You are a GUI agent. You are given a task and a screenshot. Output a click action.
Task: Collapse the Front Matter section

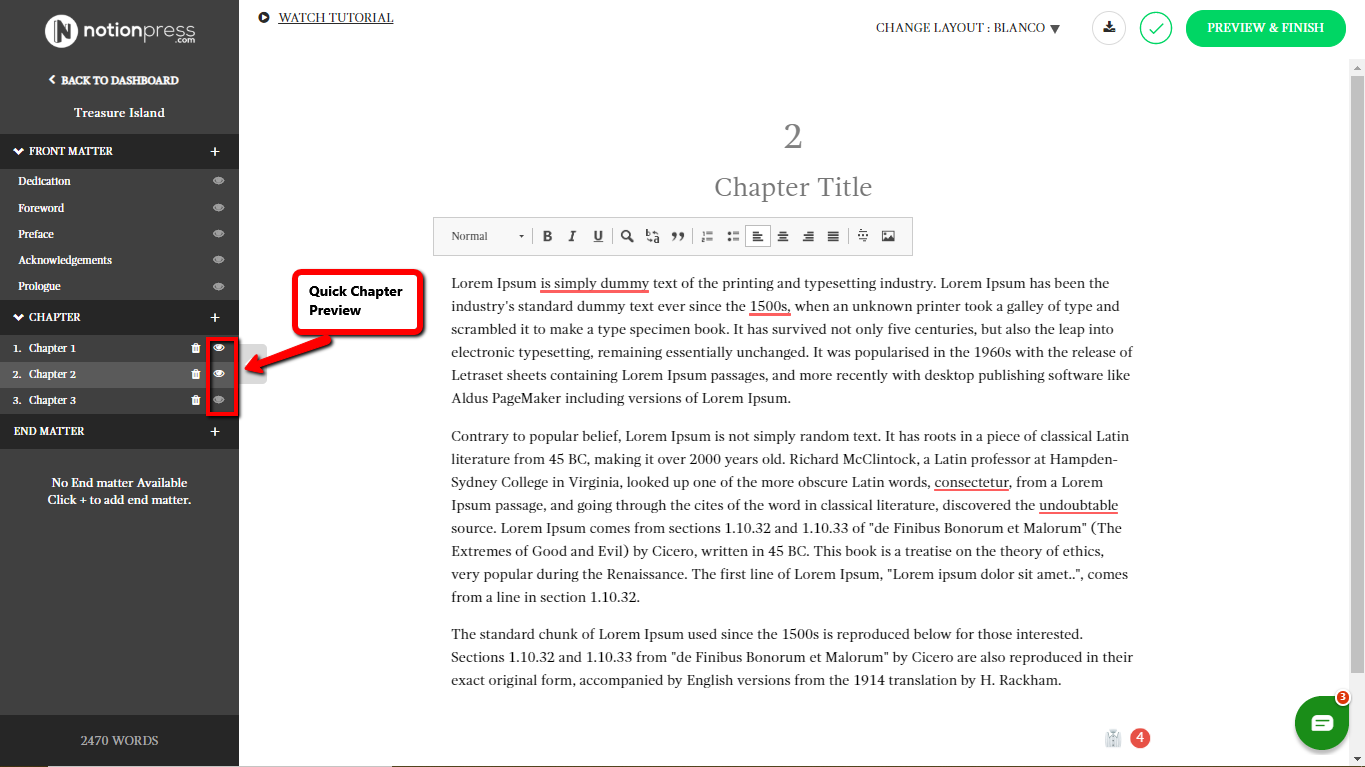click(19, 152)
